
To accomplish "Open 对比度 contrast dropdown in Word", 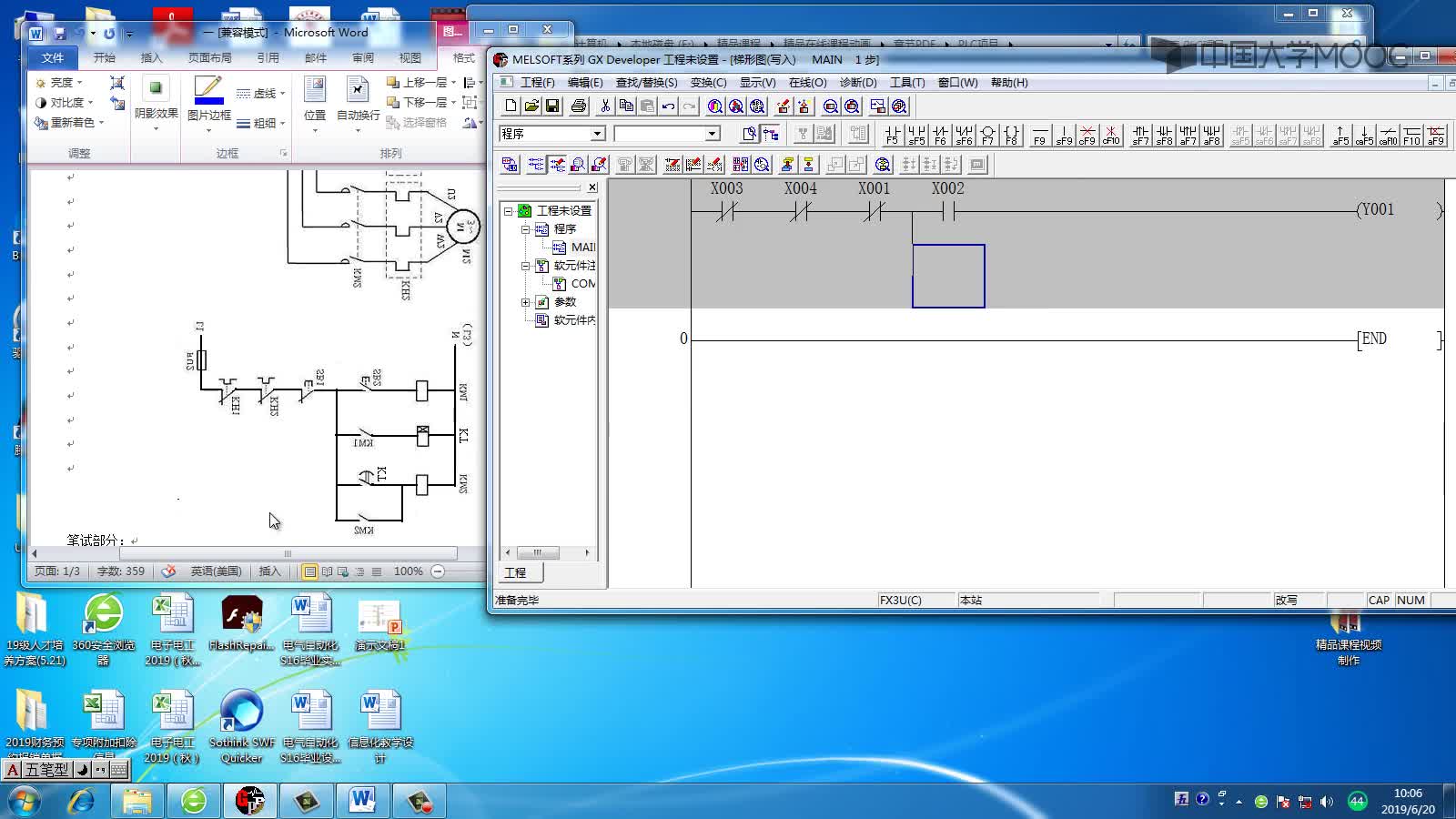I will point(64,103).
